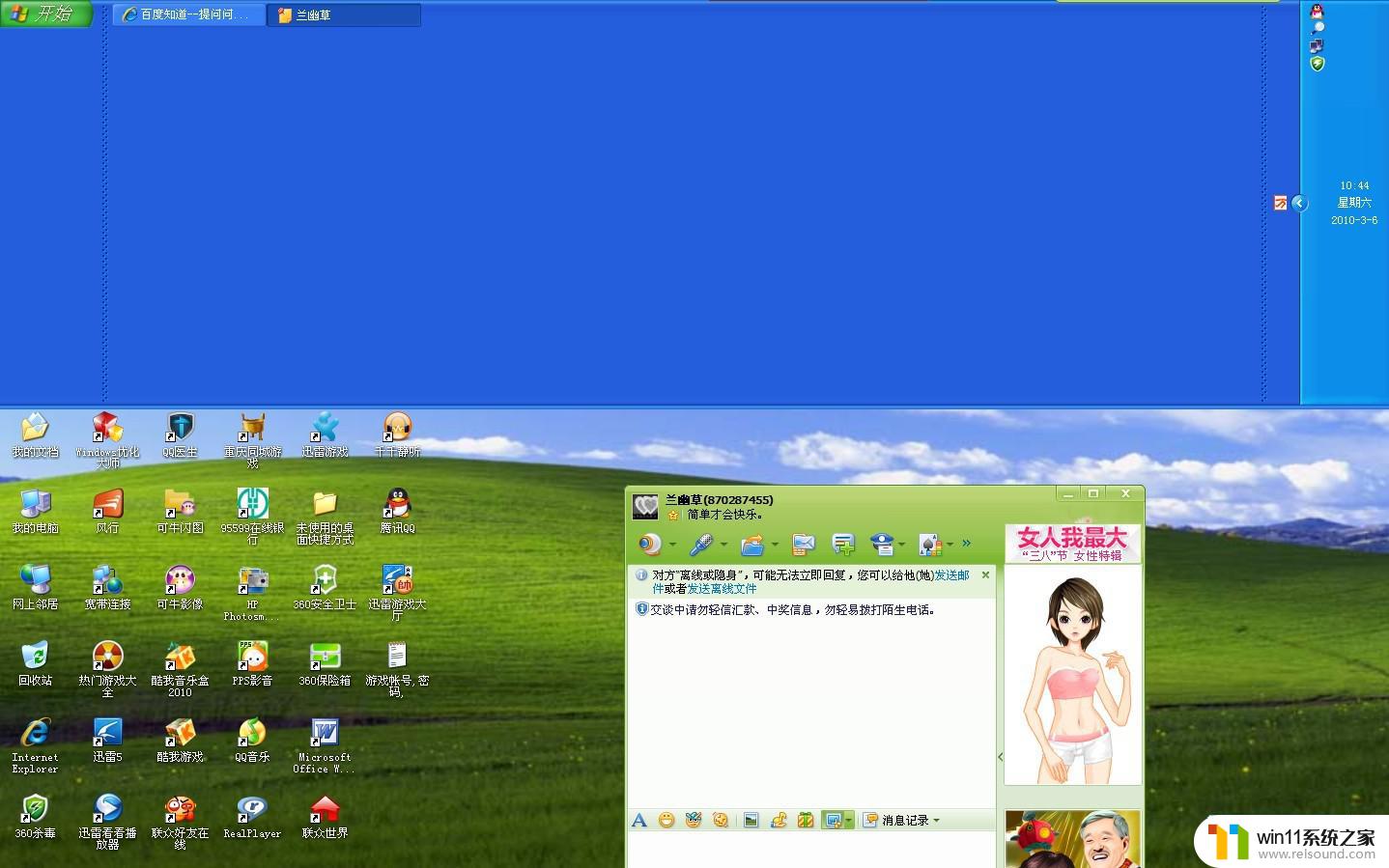1389x868 pixels.
Task: Open 95599在线银行 desktop icon
Action: [252, 516]
